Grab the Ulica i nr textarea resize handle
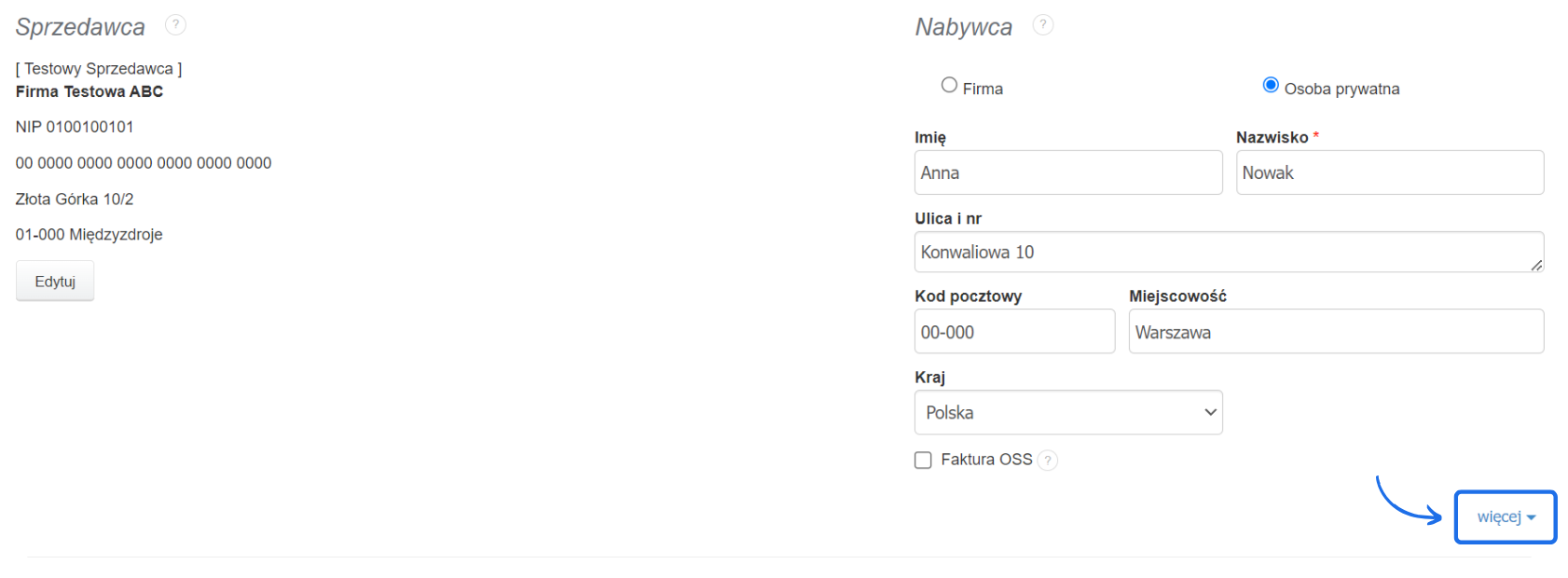This screenshot has height=578, width=1568. pos(1536,266)
